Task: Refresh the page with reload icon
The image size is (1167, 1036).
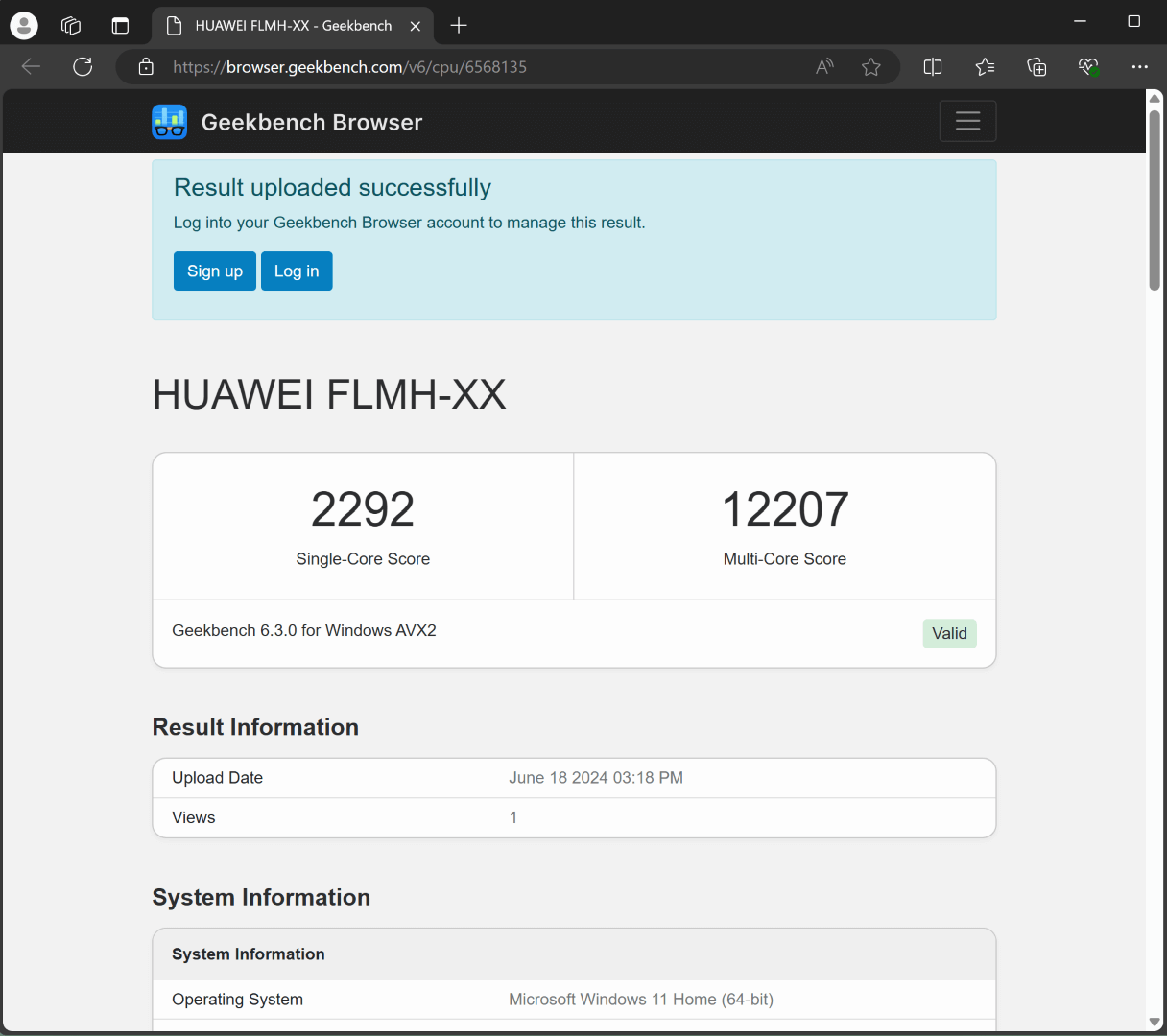Action: tap(83, 66)
